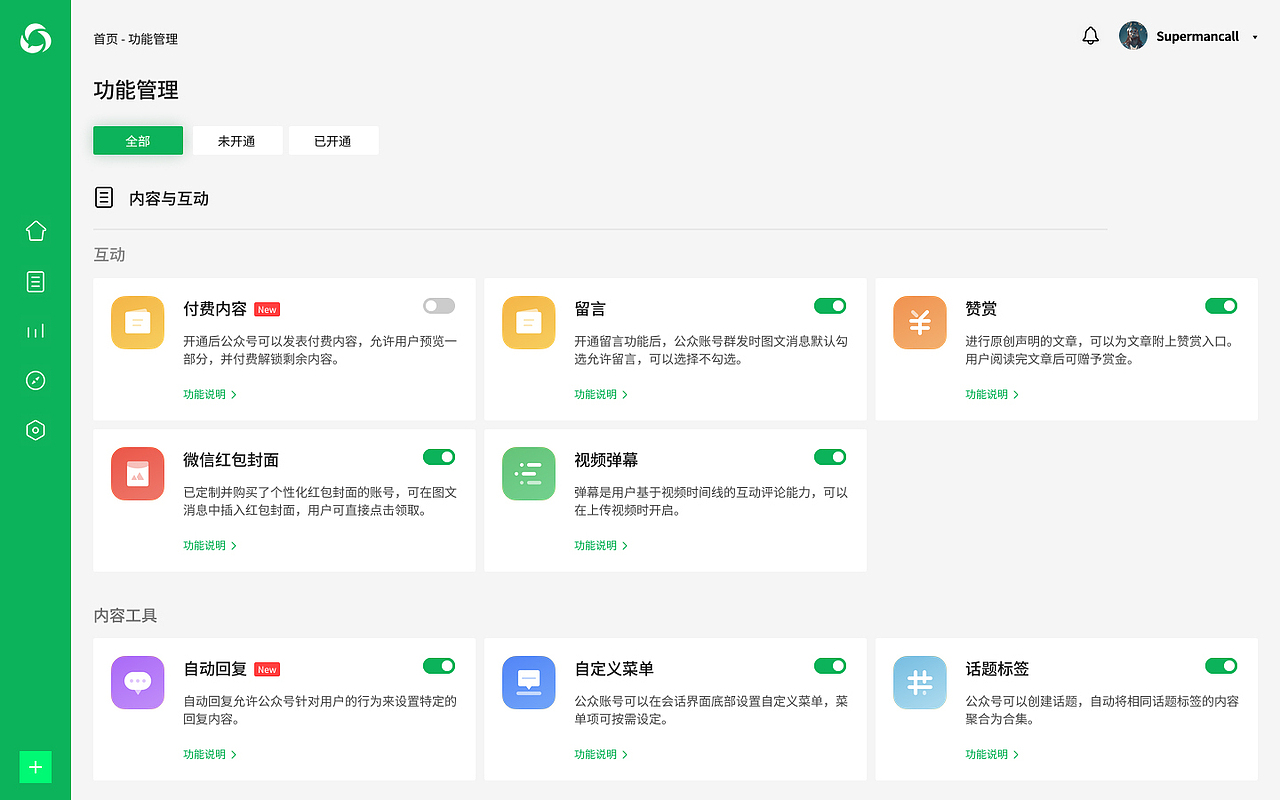
Task: Disable the 留言 feature toggle
Action: point(829,306)
